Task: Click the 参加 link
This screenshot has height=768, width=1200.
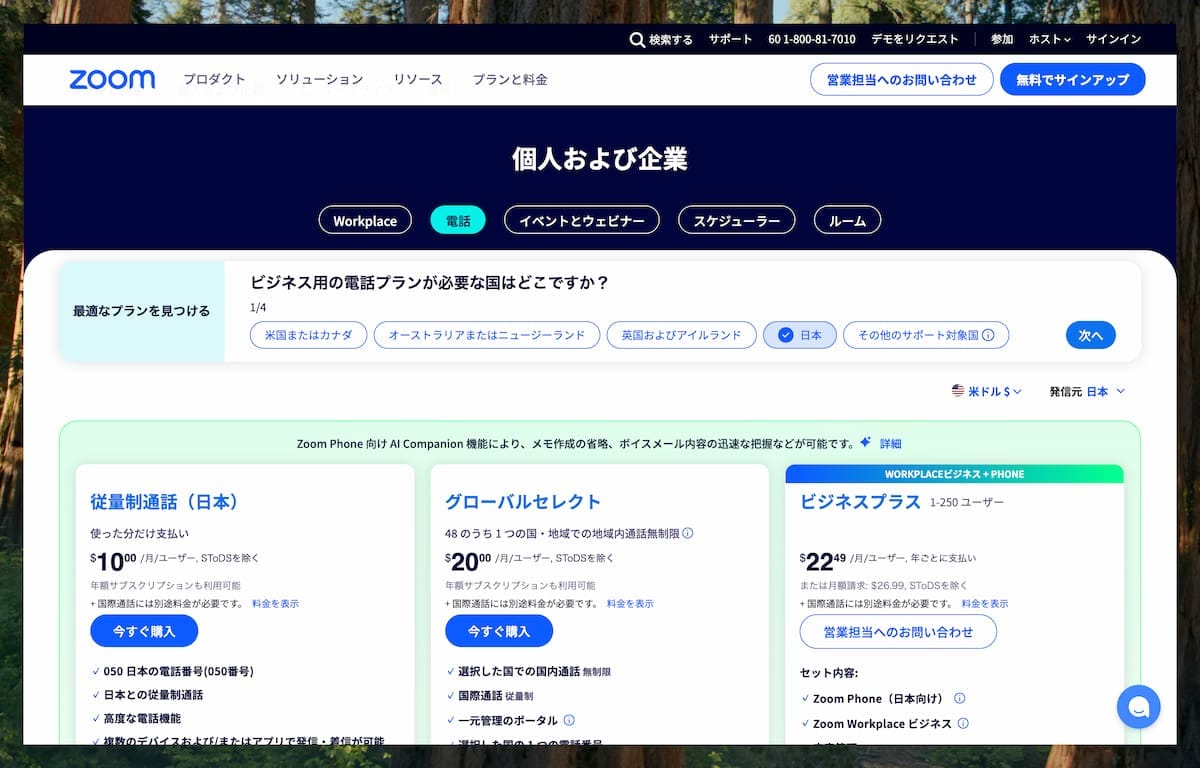Action: click(1002, 40)
